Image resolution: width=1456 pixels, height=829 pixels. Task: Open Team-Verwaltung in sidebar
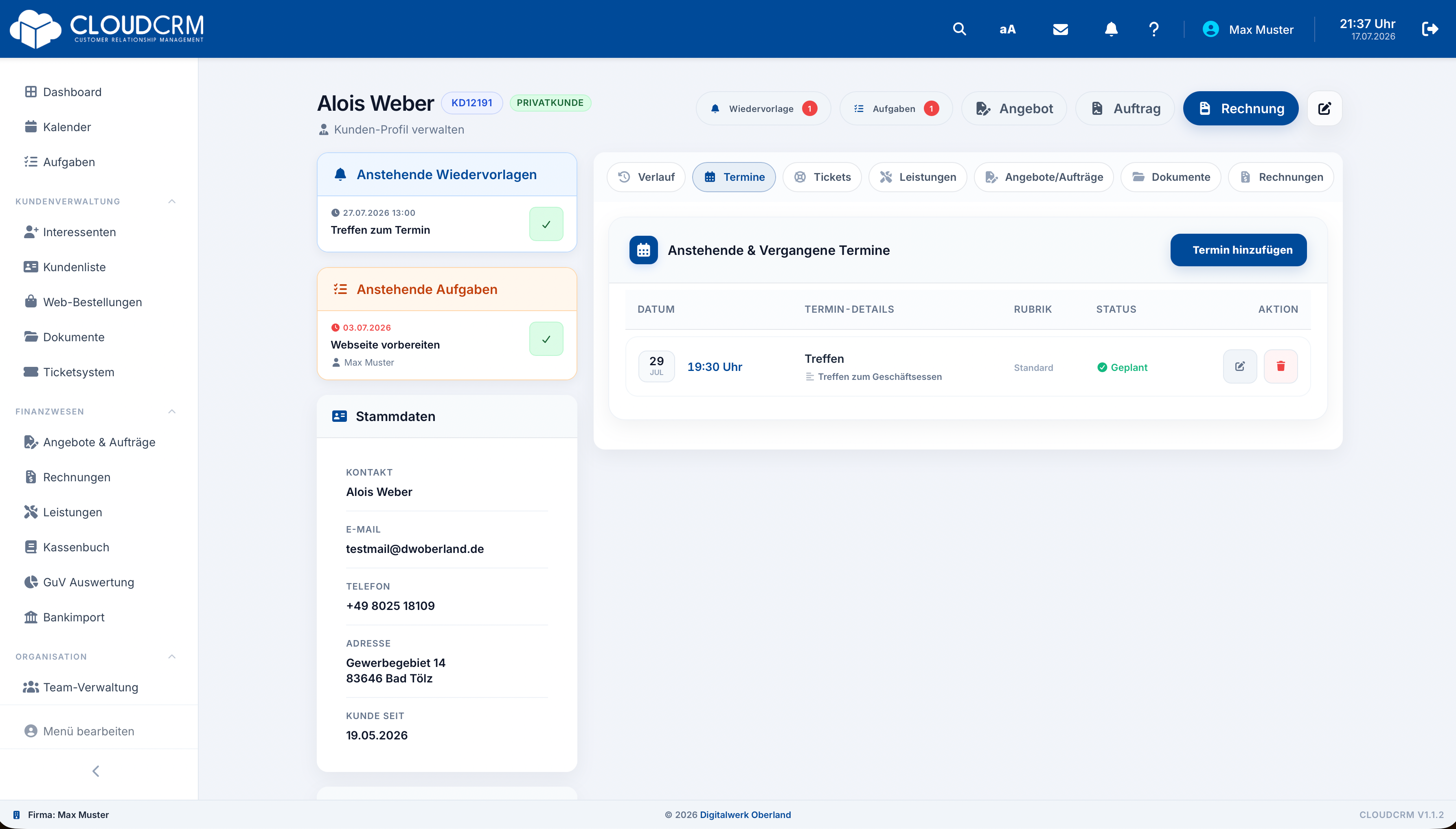pos(90,687)
